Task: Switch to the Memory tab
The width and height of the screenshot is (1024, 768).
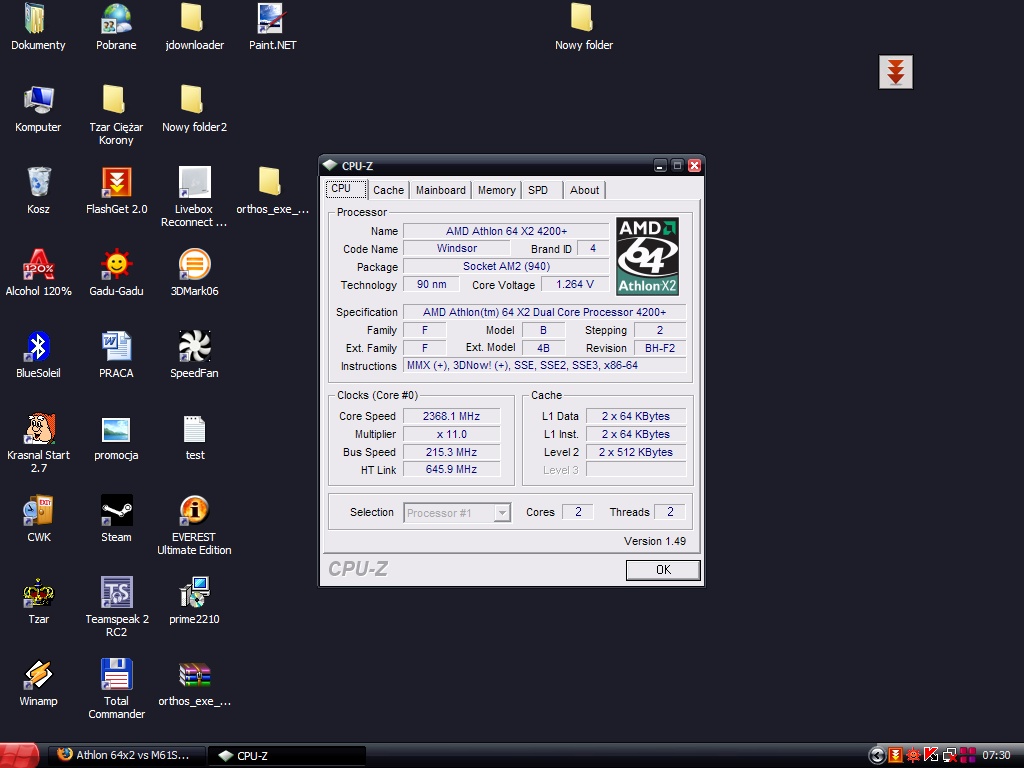Action: tap(496, 190)
